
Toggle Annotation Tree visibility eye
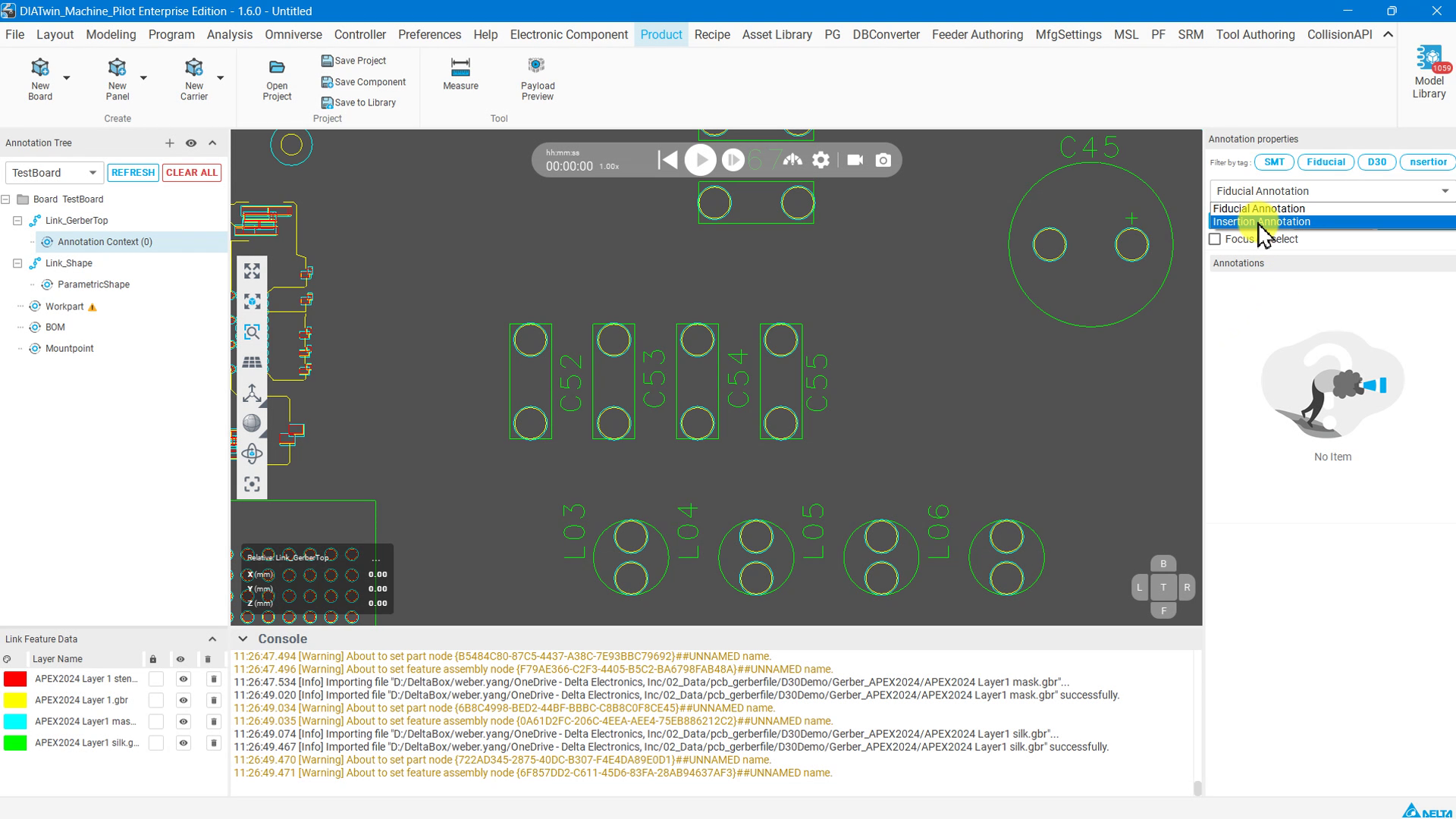point(191,143)
